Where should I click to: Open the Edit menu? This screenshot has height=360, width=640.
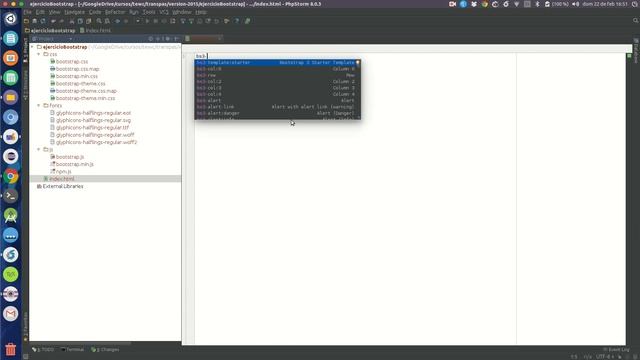[40, 12]
